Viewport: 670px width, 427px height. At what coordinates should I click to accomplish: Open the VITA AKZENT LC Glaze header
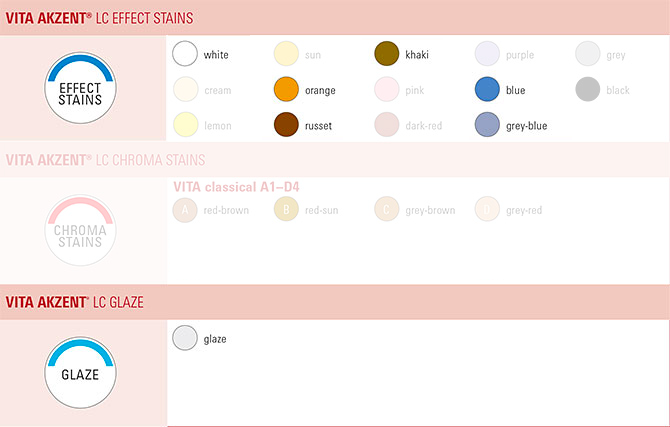click(74, 302)
